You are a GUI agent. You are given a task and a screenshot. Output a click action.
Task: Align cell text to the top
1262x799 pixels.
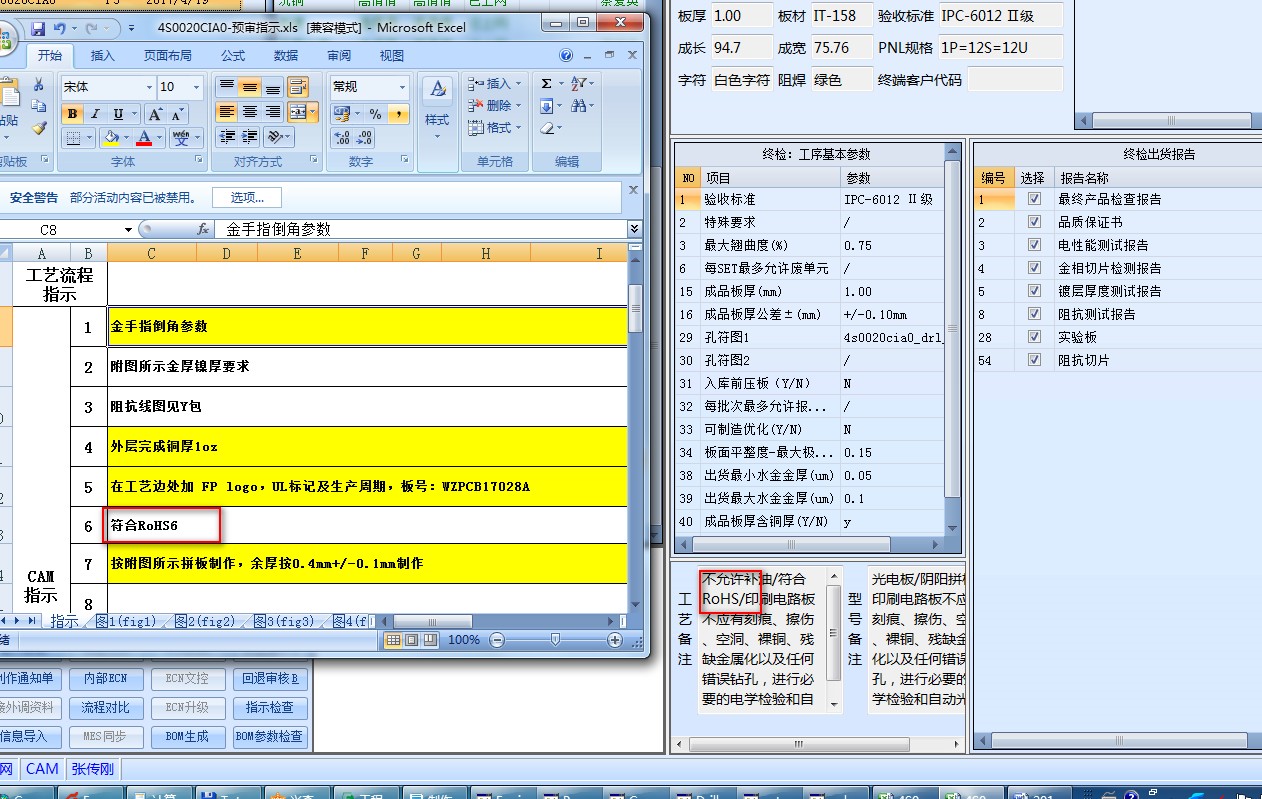click(x=227, y=87)
